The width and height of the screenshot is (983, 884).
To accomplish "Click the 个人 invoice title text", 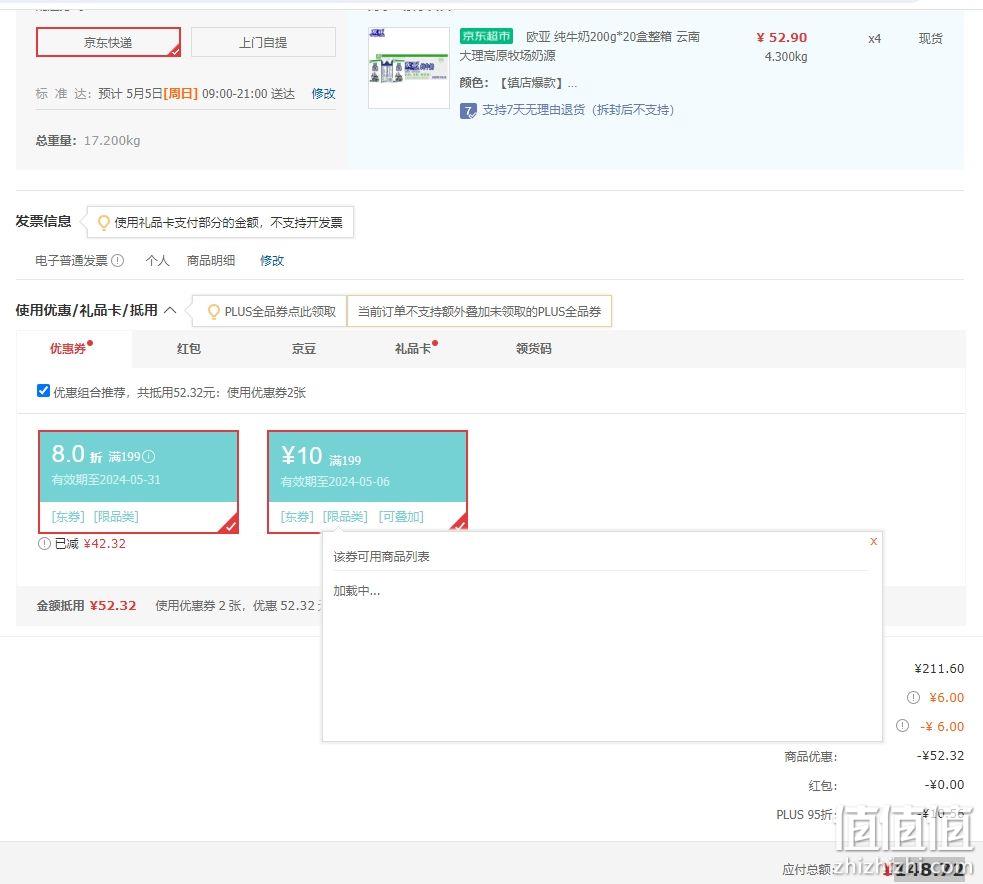I will point(157,260).
